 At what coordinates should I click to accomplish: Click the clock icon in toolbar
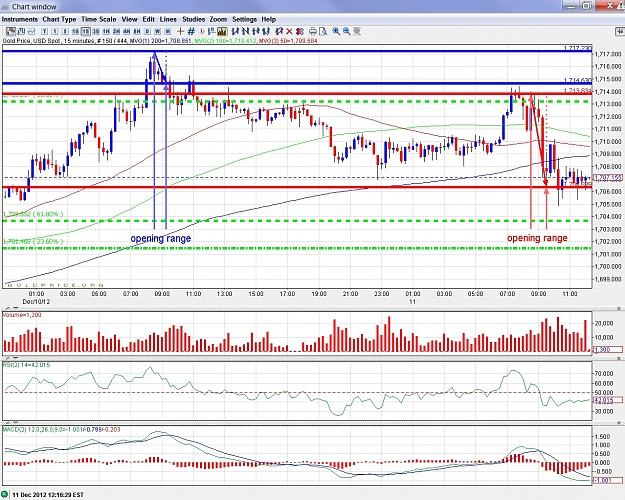tap(202, 31)
